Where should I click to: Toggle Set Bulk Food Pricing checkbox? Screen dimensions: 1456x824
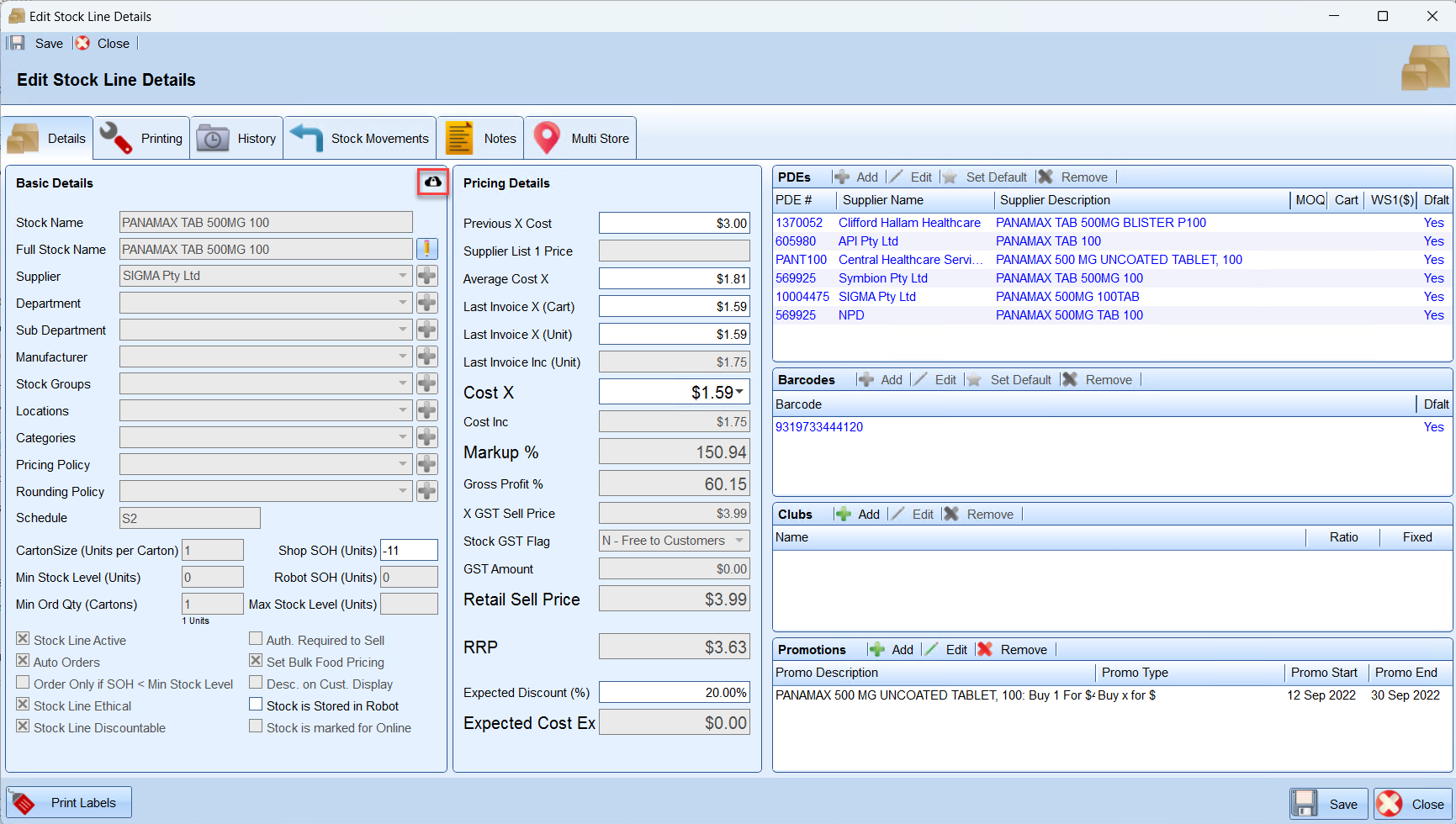pyautogui.click(x=256, y=661)
